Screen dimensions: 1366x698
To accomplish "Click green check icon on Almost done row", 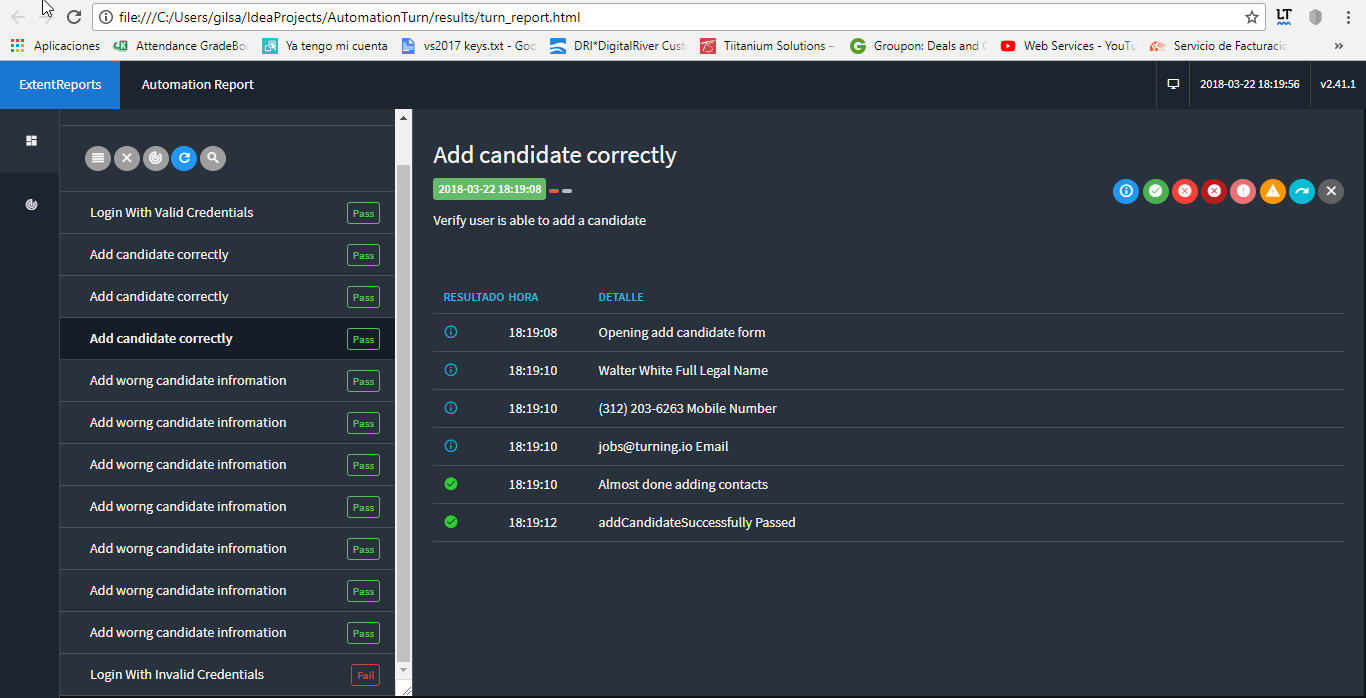I will [x=451, y=483].
